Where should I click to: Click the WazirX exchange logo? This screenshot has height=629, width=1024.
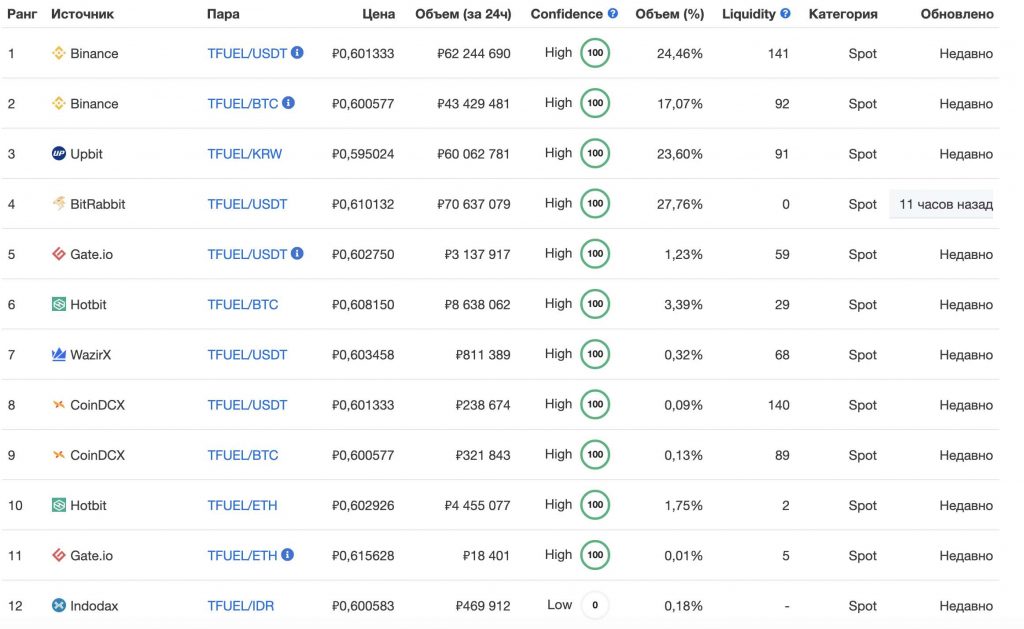point(59,355)
